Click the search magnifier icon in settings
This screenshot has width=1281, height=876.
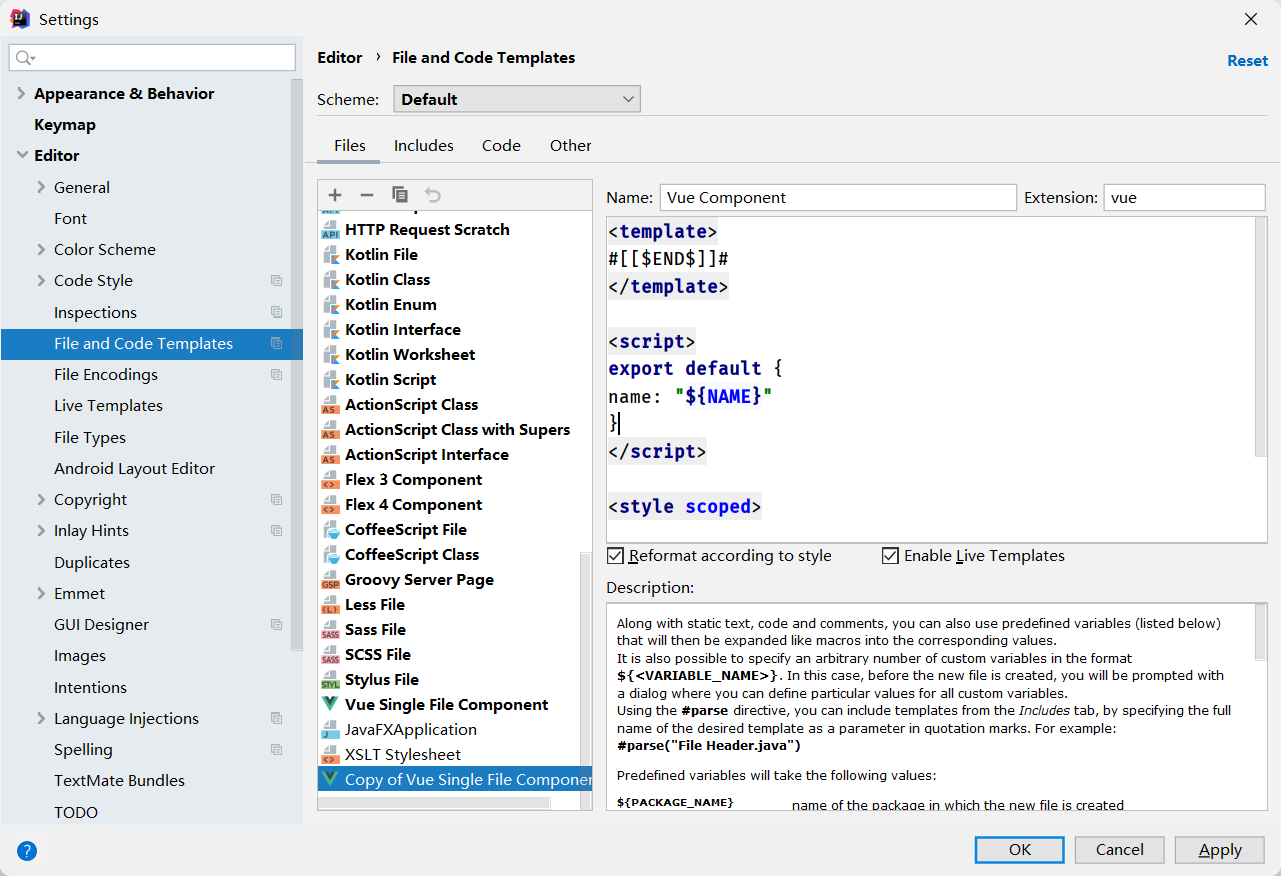coord(25,58)
